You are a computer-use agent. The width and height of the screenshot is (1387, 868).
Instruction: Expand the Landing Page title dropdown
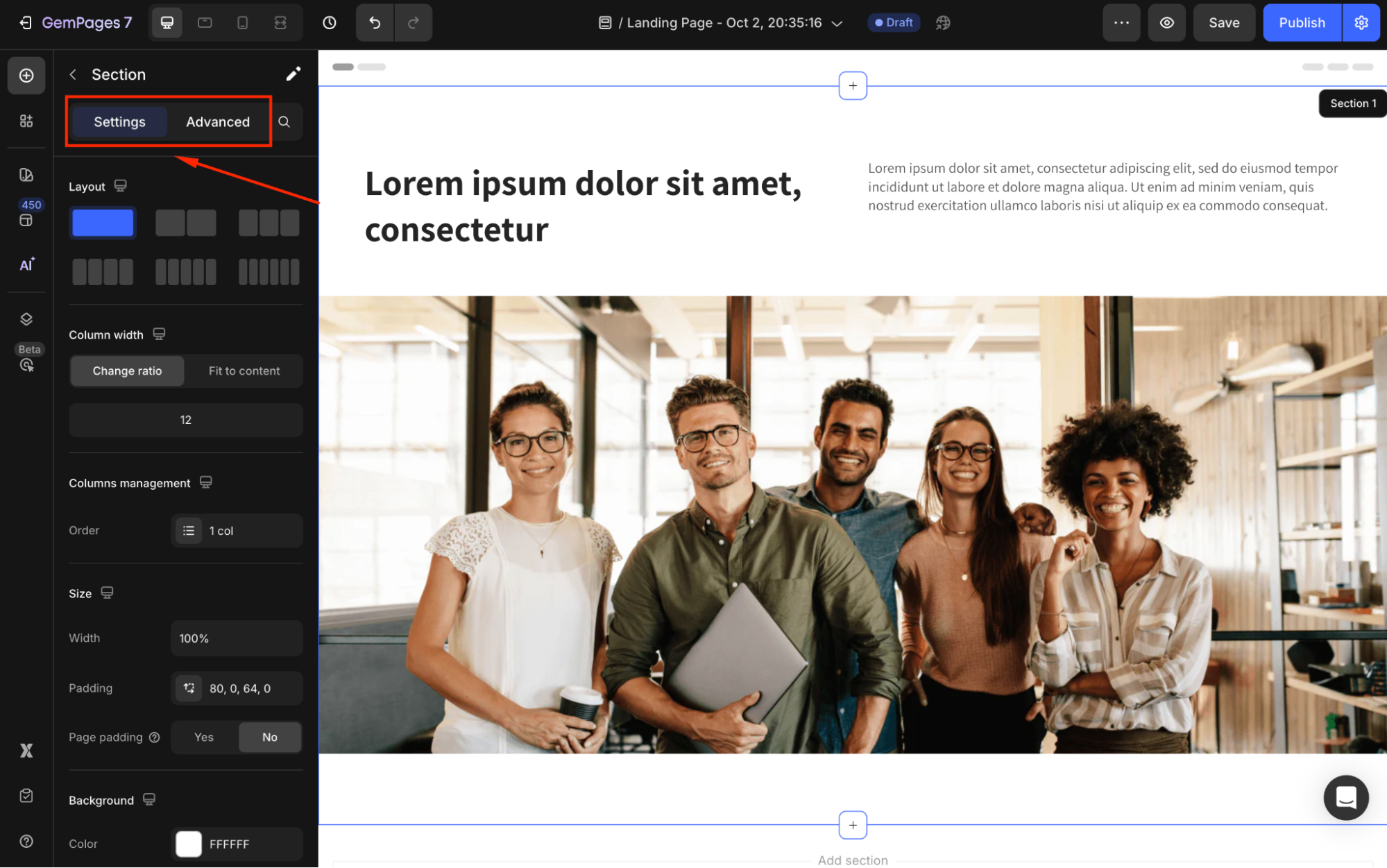[837, 24]
